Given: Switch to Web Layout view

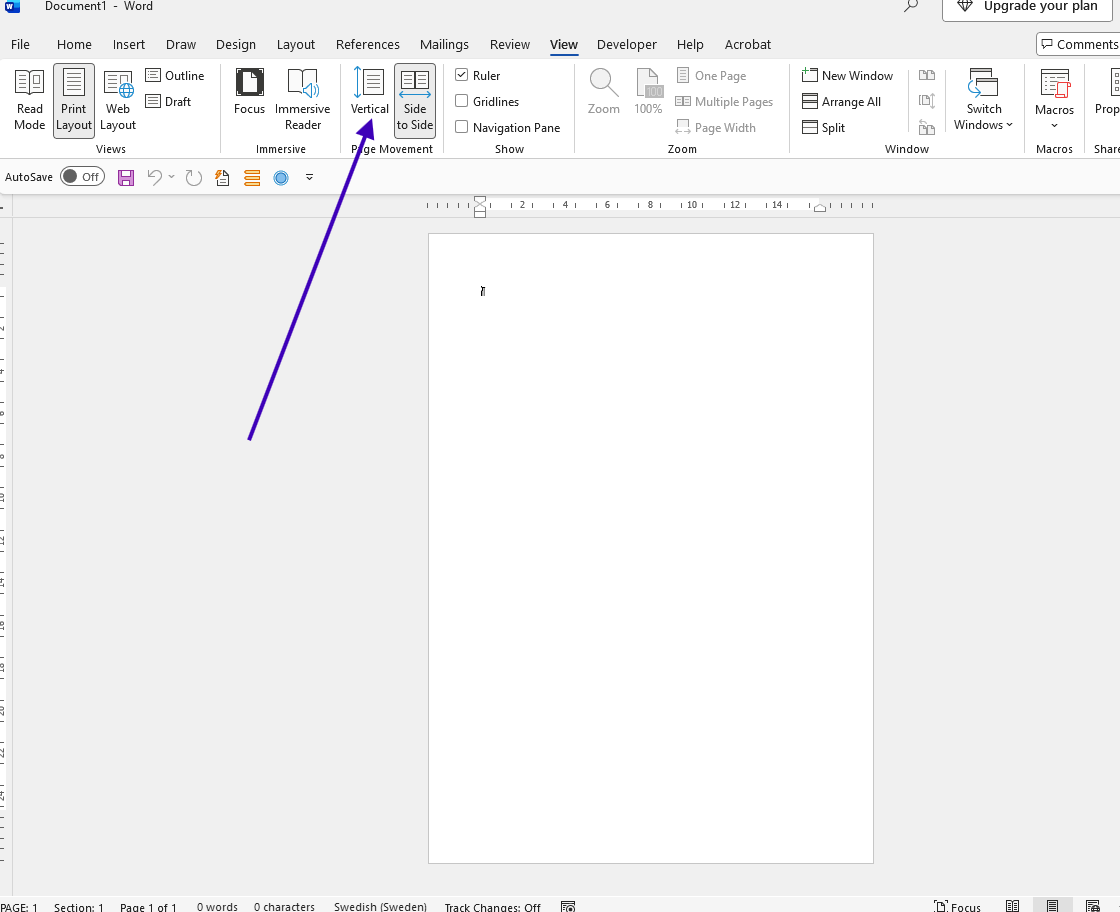Looking at the screenshot, I should click(x=118, y=100).
